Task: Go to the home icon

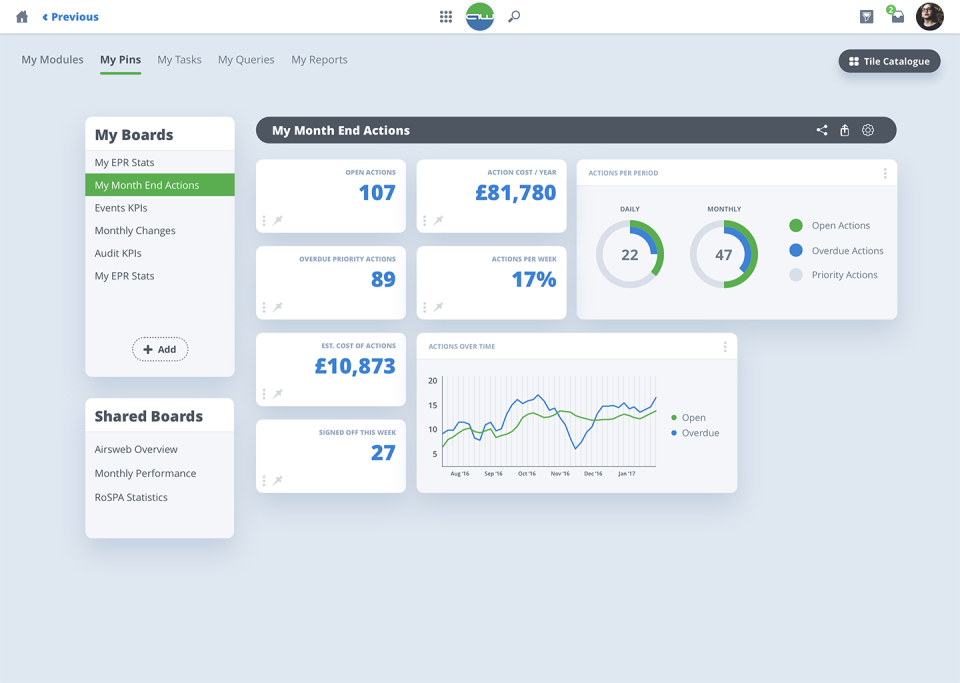Action: pos(22,17)
